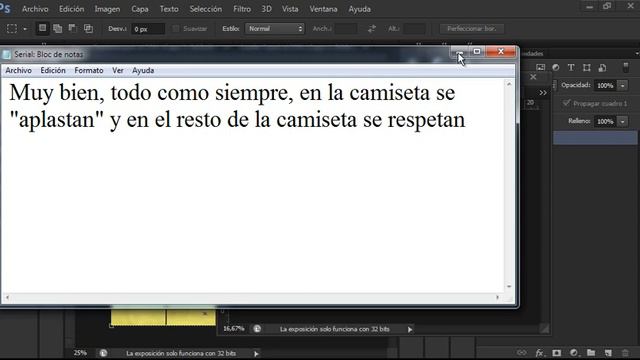Open Notepad Formato menu
This screenshot has width=640, height=360.
[x=89, y=70]
